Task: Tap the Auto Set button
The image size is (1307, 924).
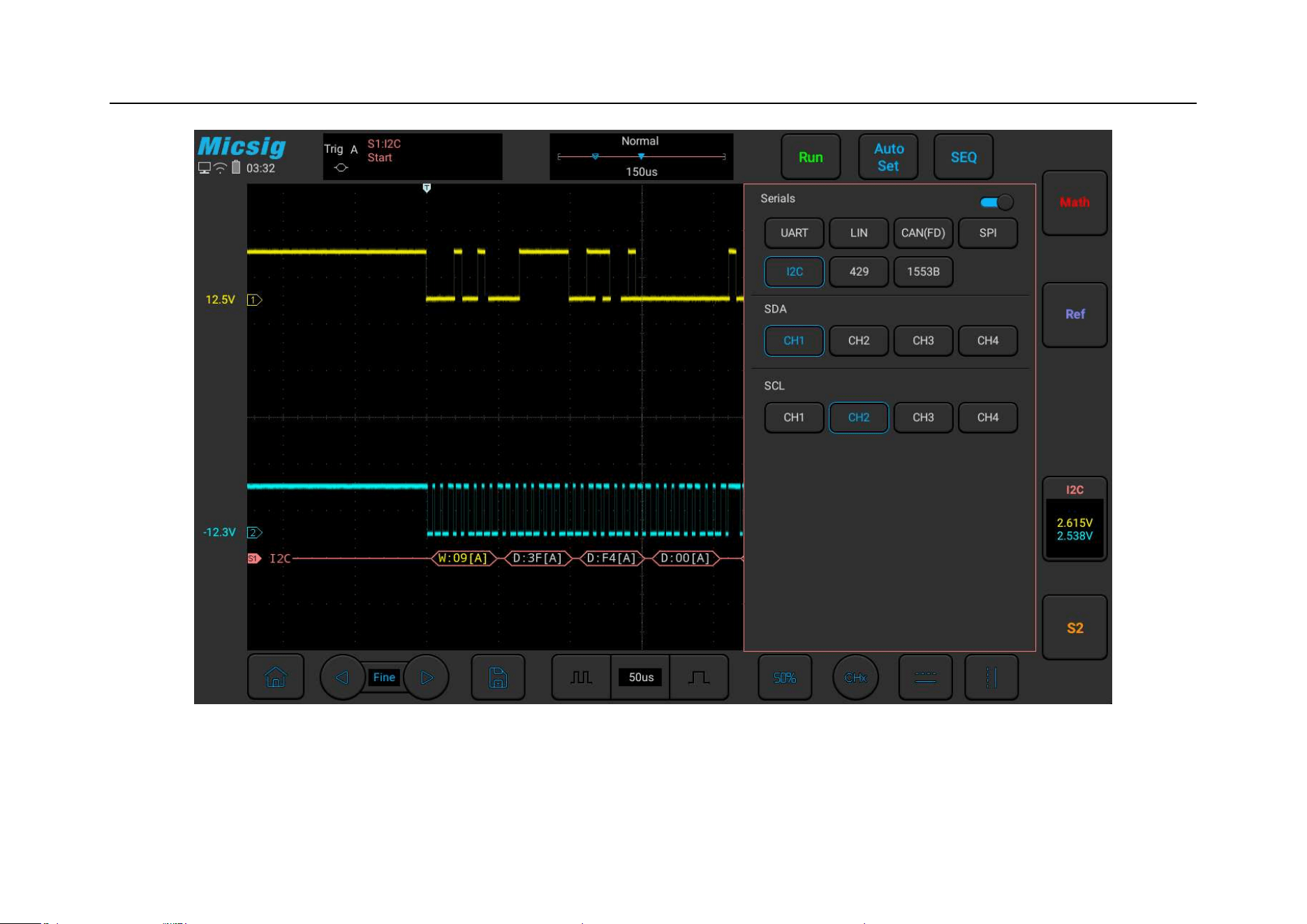Action: (888, 157)
